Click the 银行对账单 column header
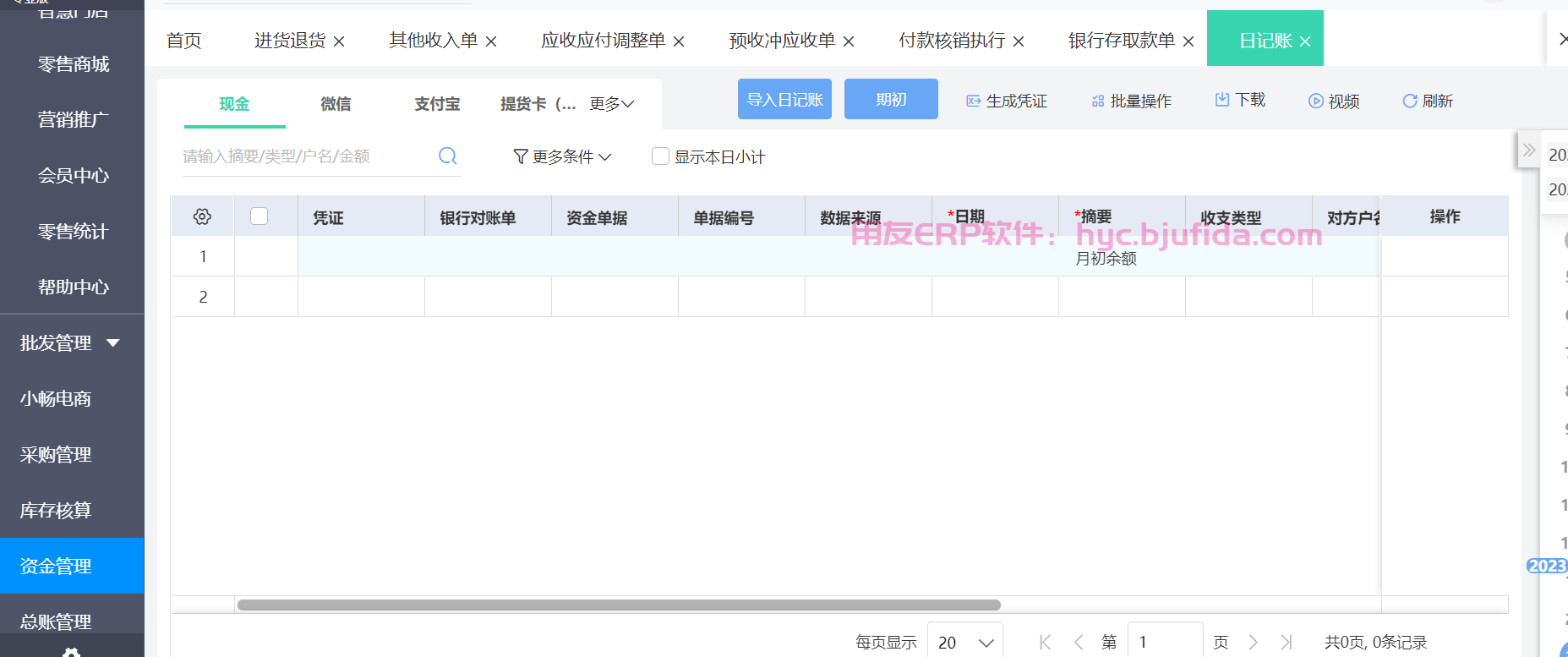The height and width of the screenshot is (657, 1568). coord(489,216)
